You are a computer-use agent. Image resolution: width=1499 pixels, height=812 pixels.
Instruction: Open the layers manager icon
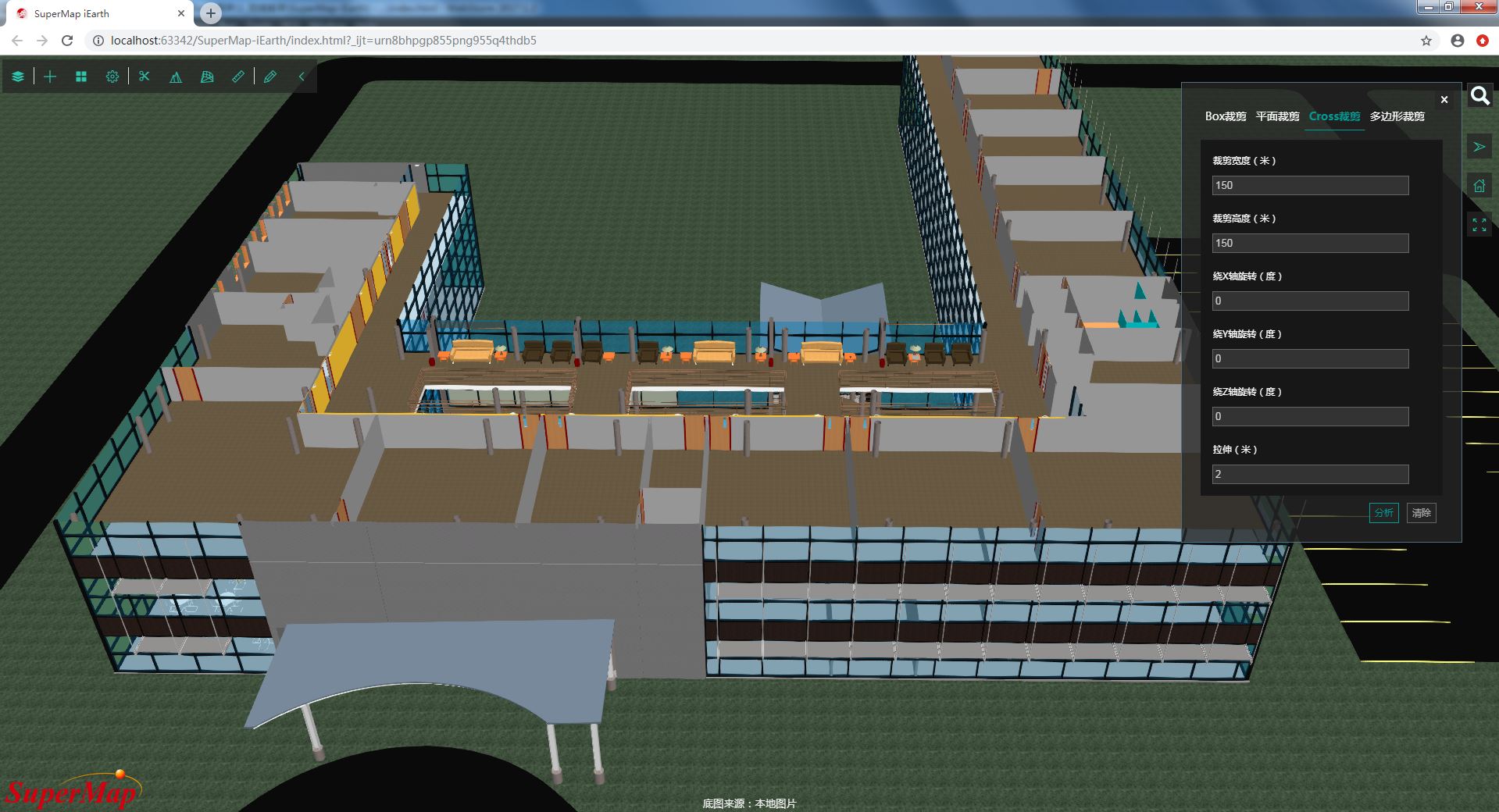click(18, 77)
